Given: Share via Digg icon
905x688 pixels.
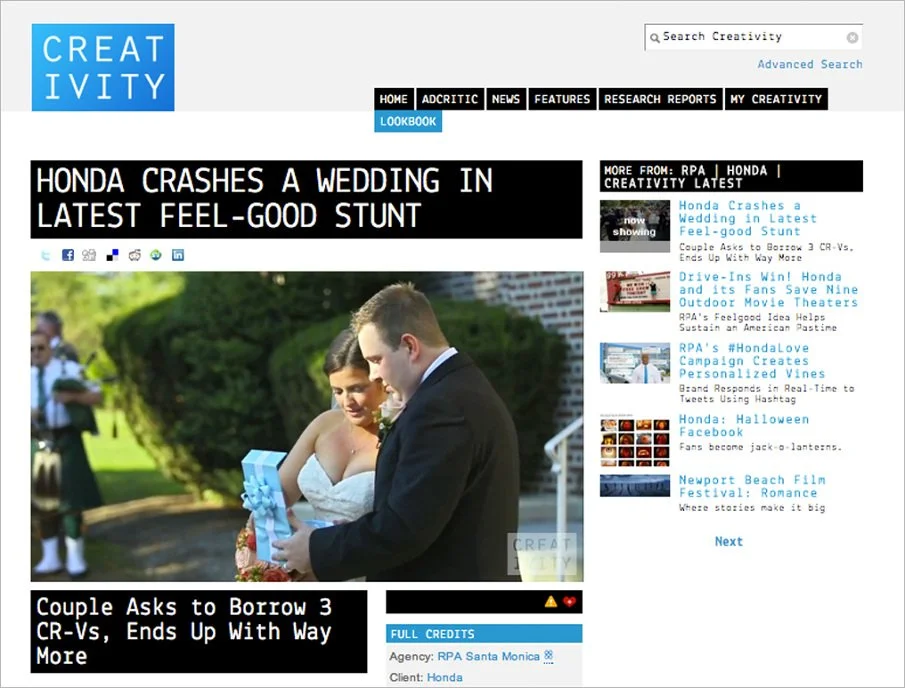Looking at the screenshot, I should (x=89, y=255).
